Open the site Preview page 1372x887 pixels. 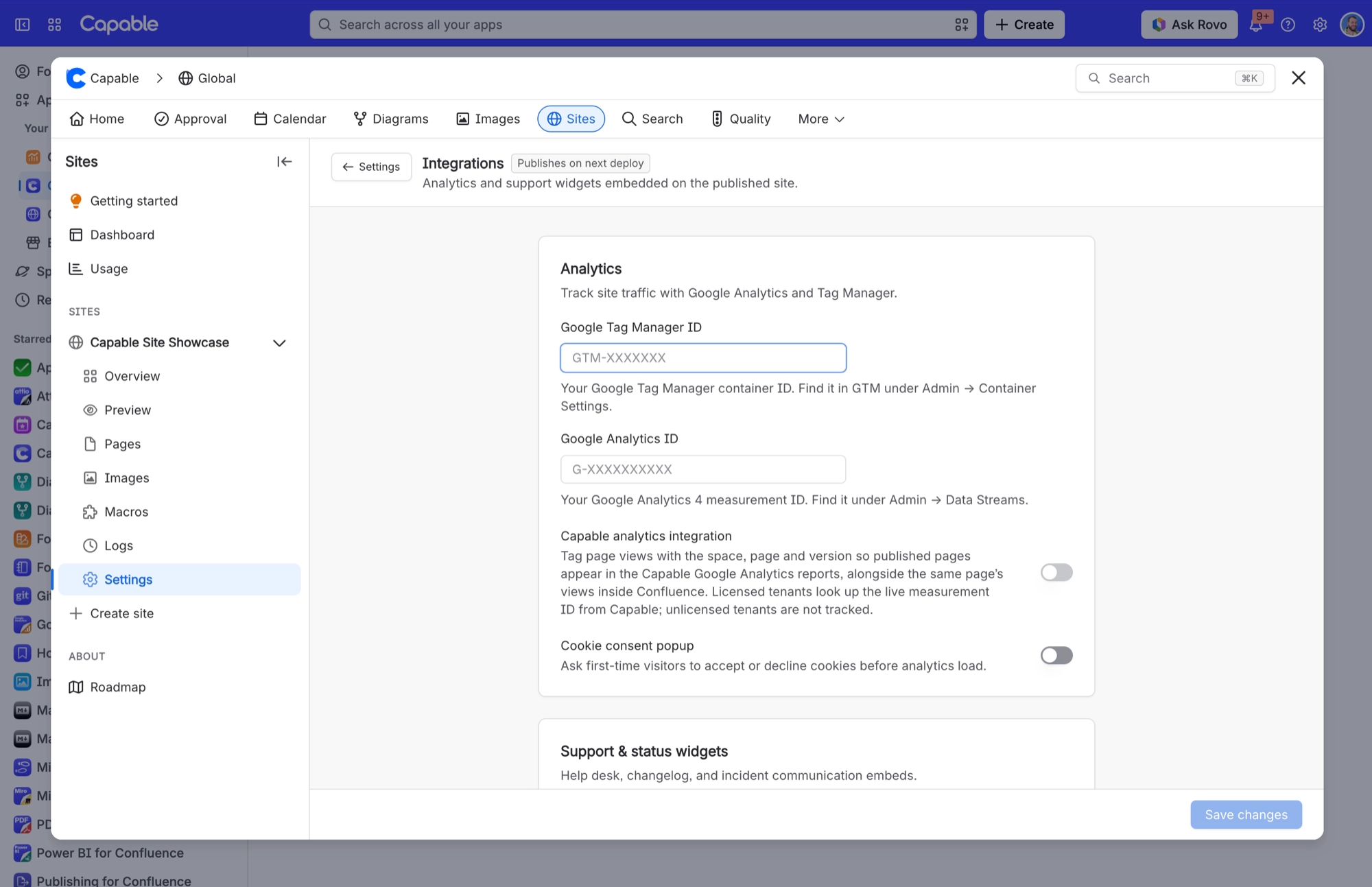point(180,410)
